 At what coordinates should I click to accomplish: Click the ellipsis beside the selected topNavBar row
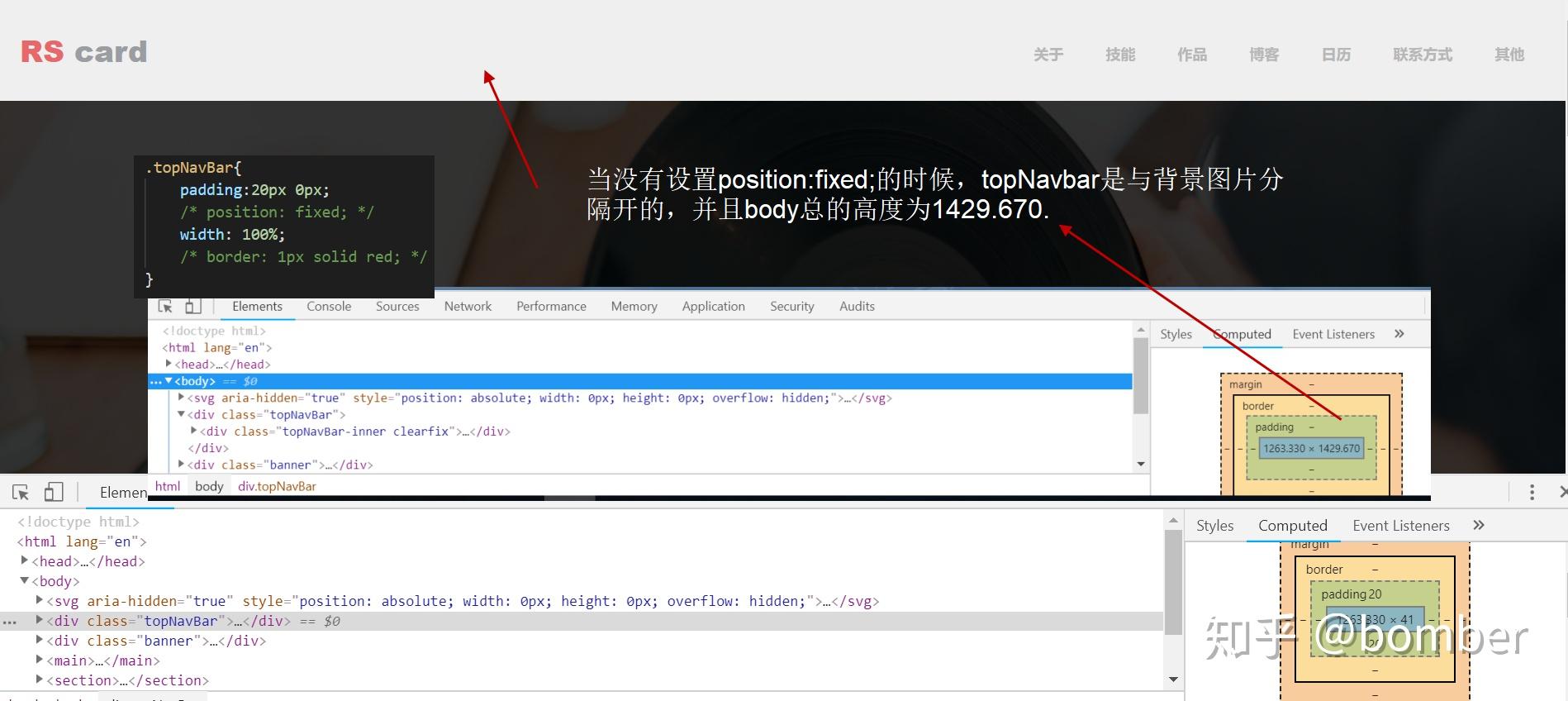[x=10, y=622]
